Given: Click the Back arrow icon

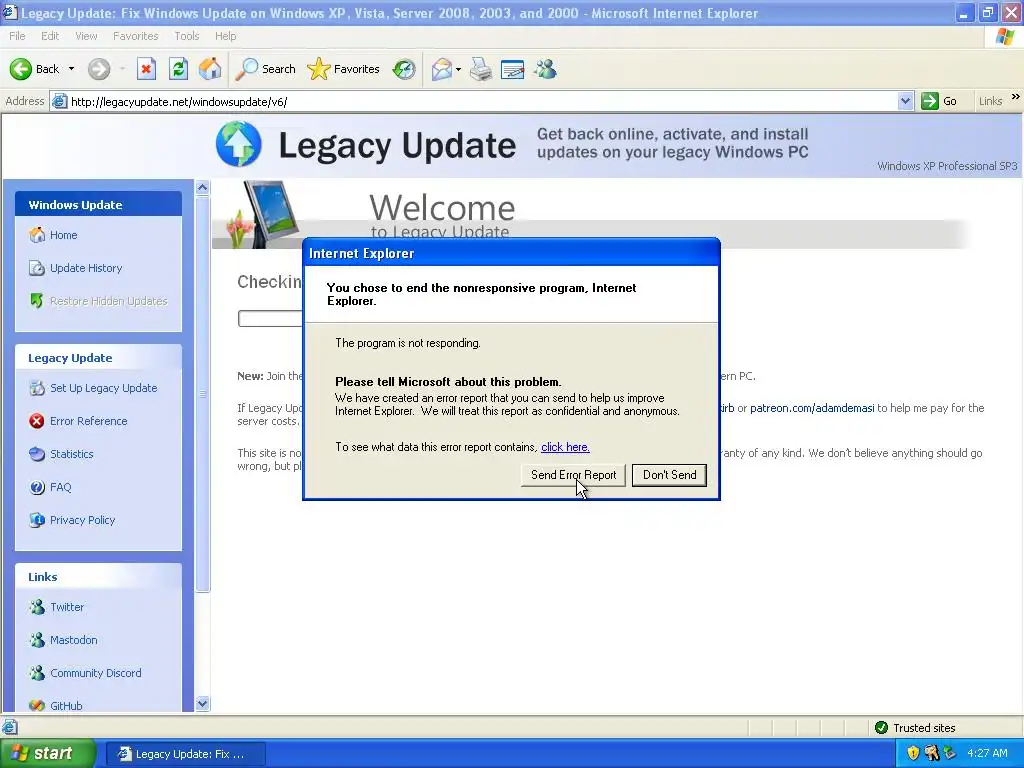Looking at the screenshot, I should pos(21,69).
